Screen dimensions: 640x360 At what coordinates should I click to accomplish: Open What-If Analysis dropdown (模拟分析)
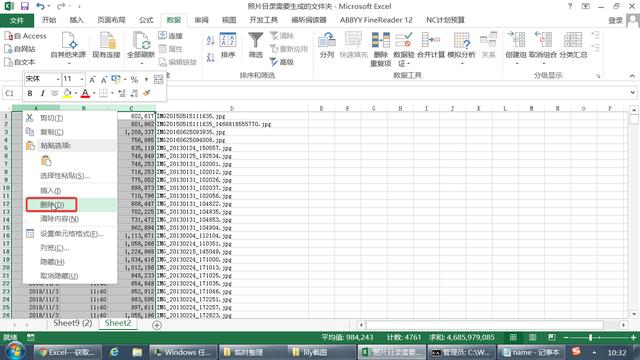(462, 48)
